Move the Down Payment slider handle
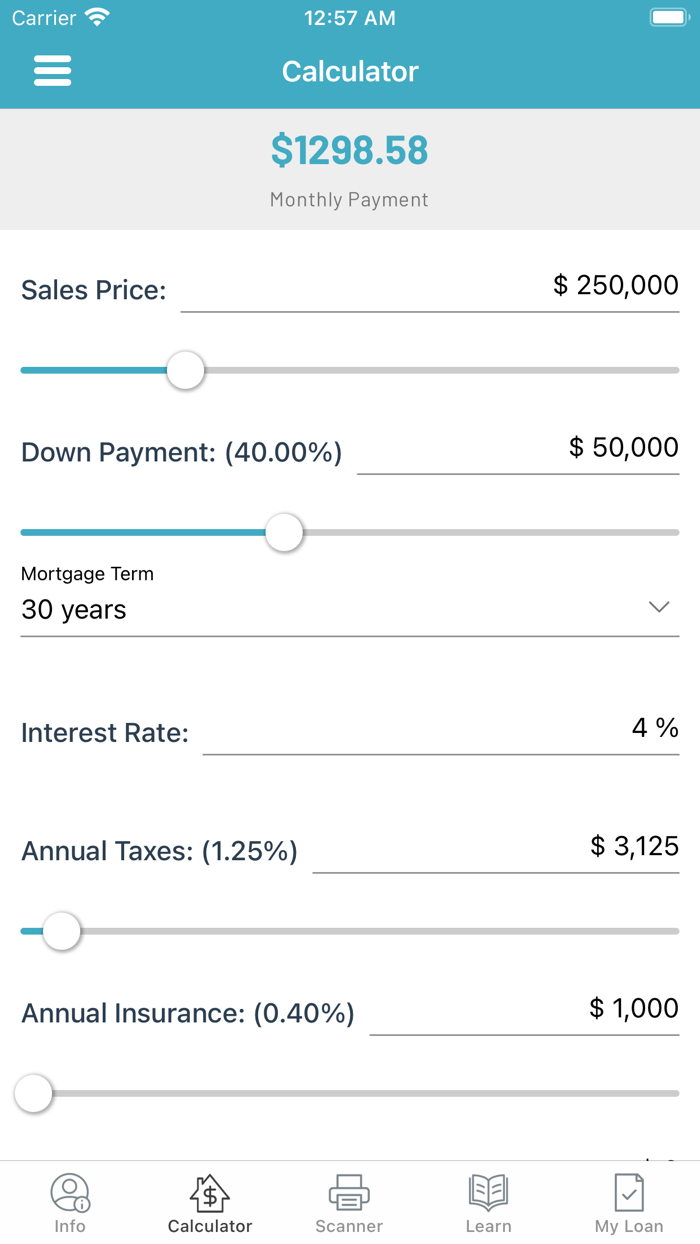 coord(284,533)
